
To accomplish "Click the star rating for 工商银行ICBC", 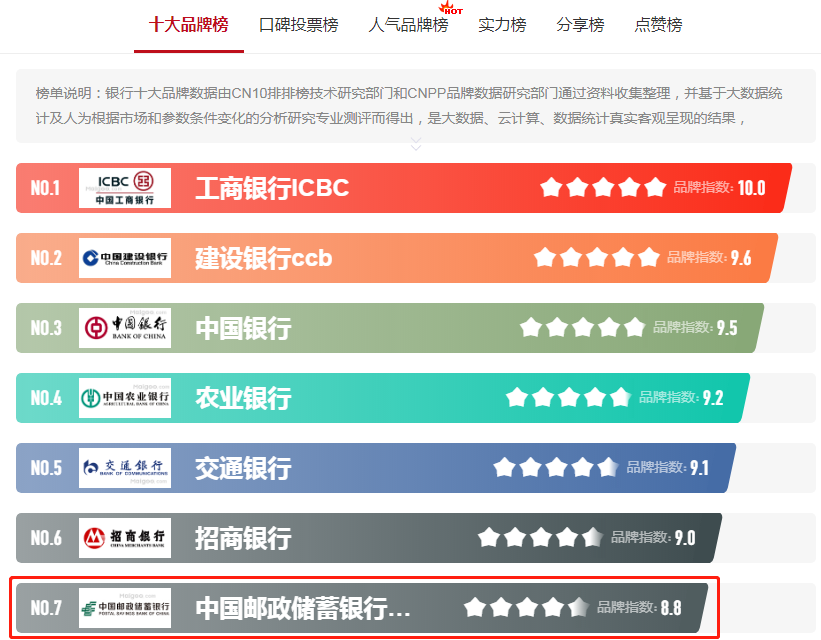I will (x=602, y=187).
